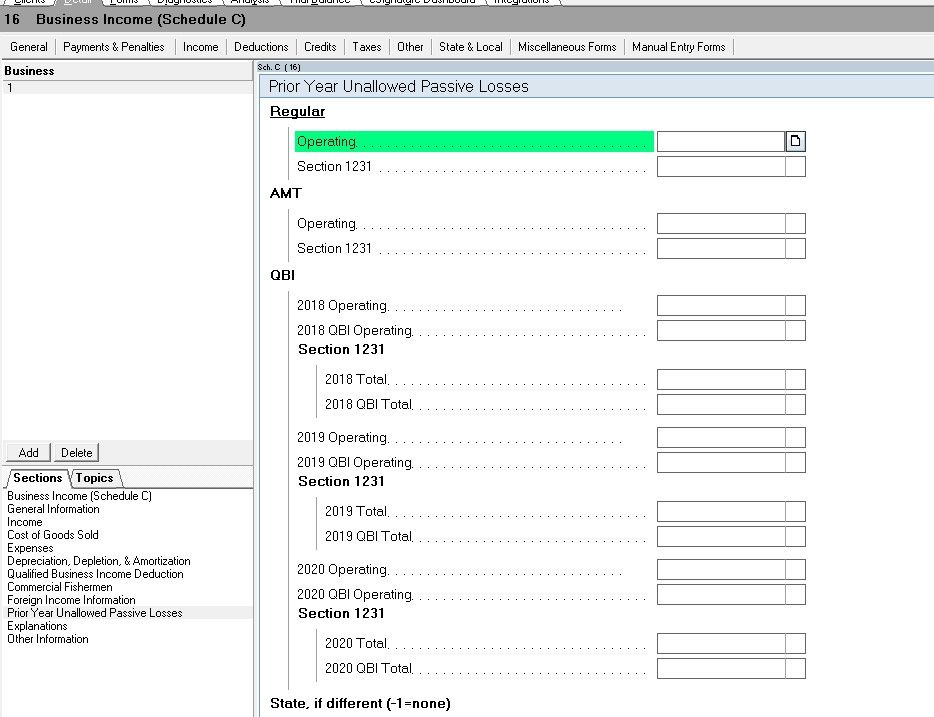Select the Cost of Goods Sold section
This screenshot has height=717, width=934.
click(x=52, y=534)
